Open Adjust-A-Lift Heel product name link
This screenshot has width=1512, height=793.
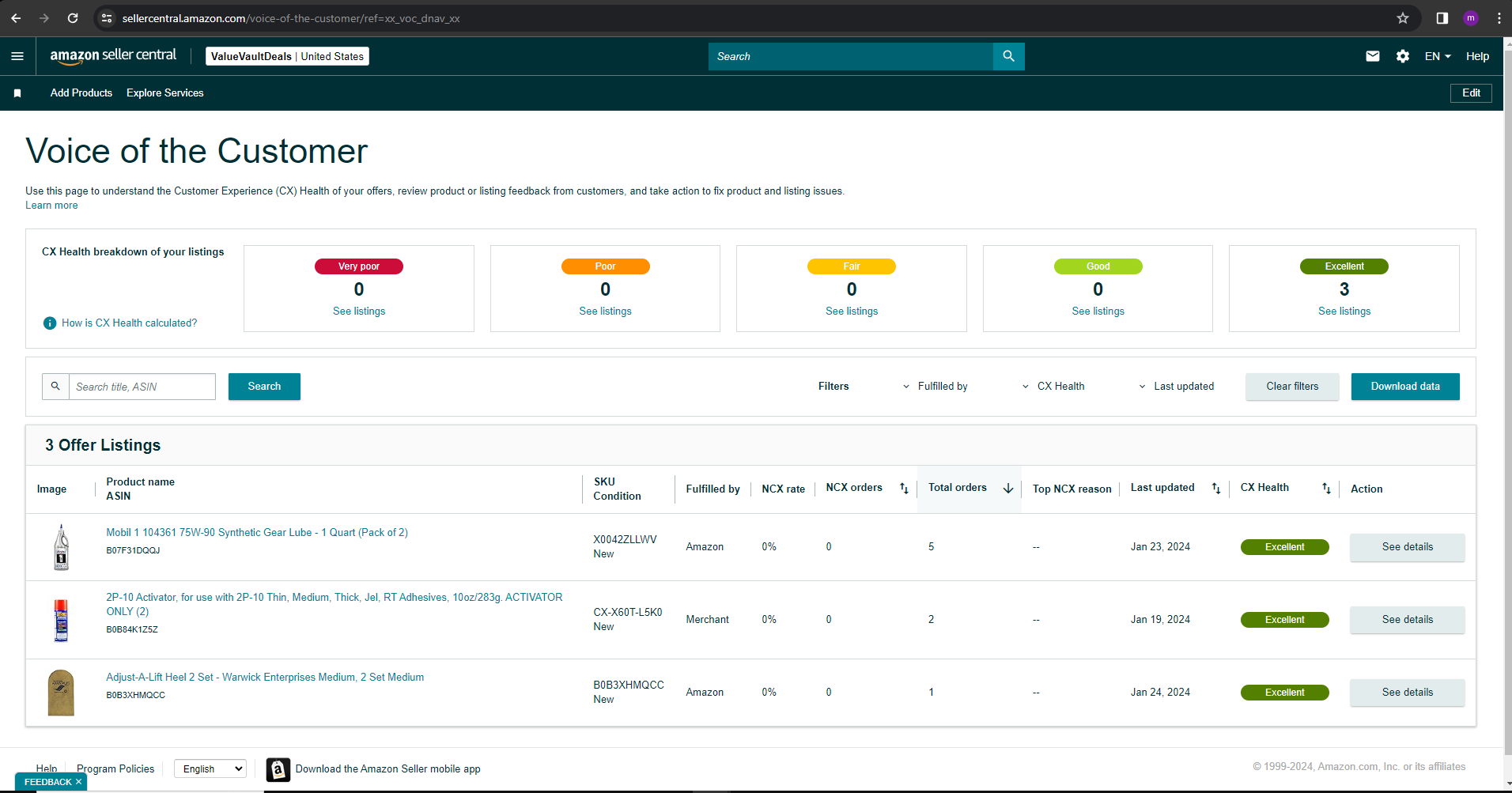(265, 678)
